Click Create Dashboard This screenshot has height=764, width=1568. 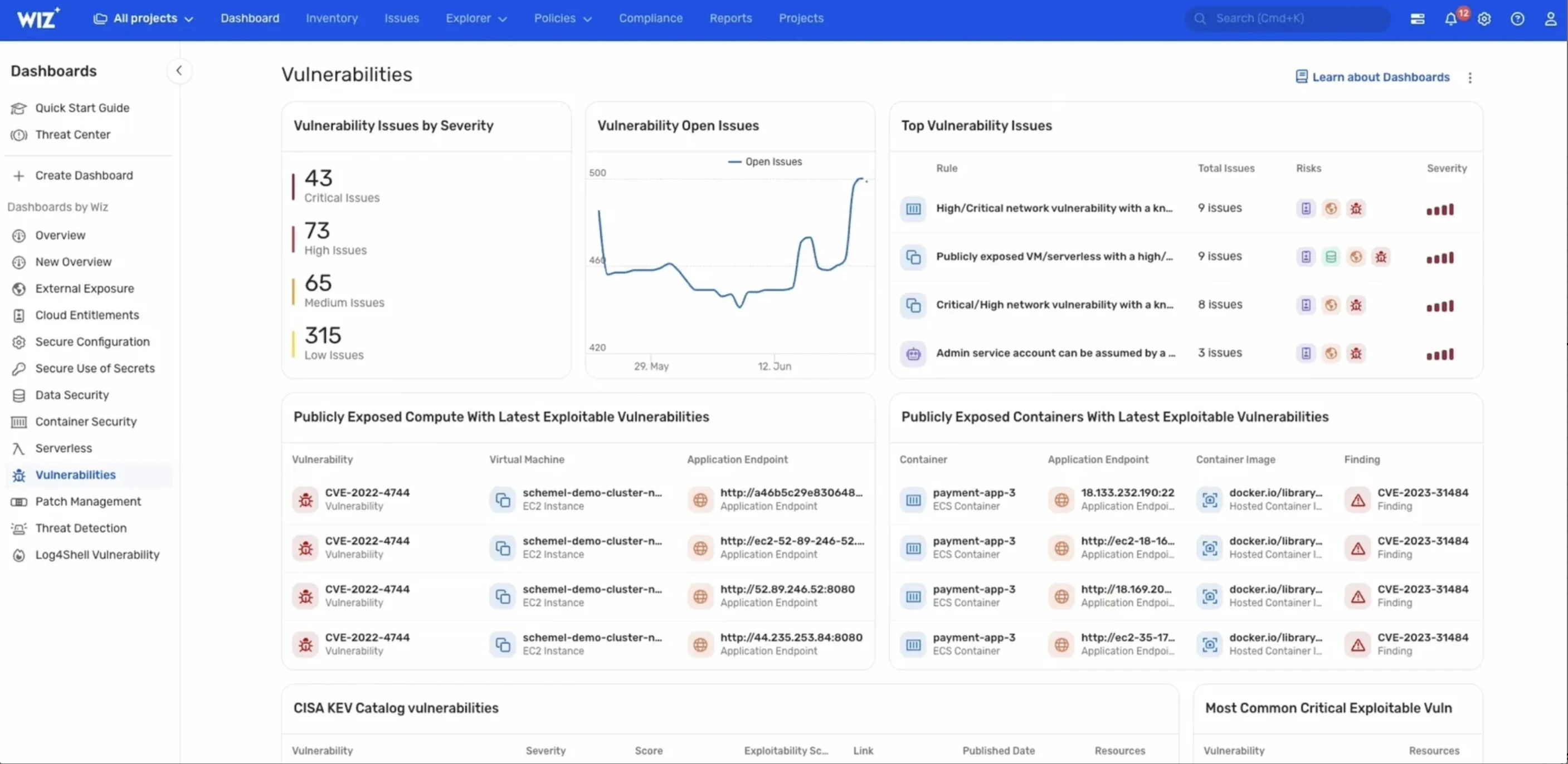pos(84,175)
